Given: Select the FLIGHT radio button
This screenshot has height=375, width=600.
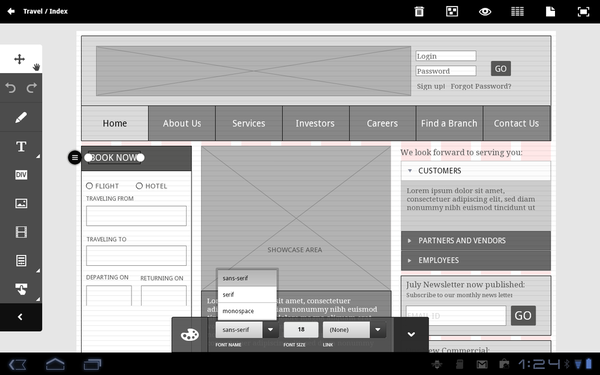Looking at the screenshot, I should (x=89, y=186).
